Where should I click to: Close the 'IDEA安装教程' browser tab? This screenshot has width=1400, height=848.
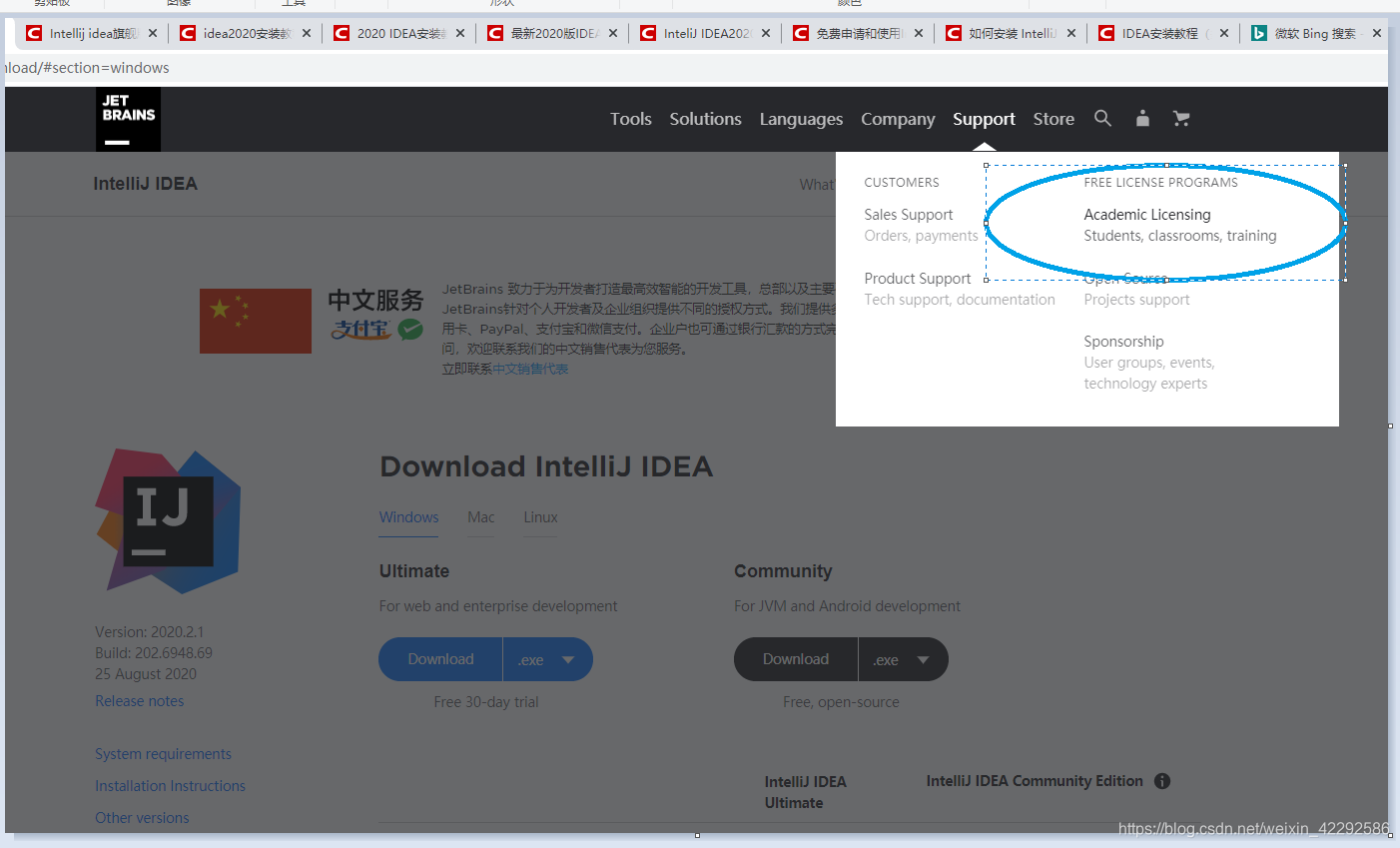coord(1224,33)
